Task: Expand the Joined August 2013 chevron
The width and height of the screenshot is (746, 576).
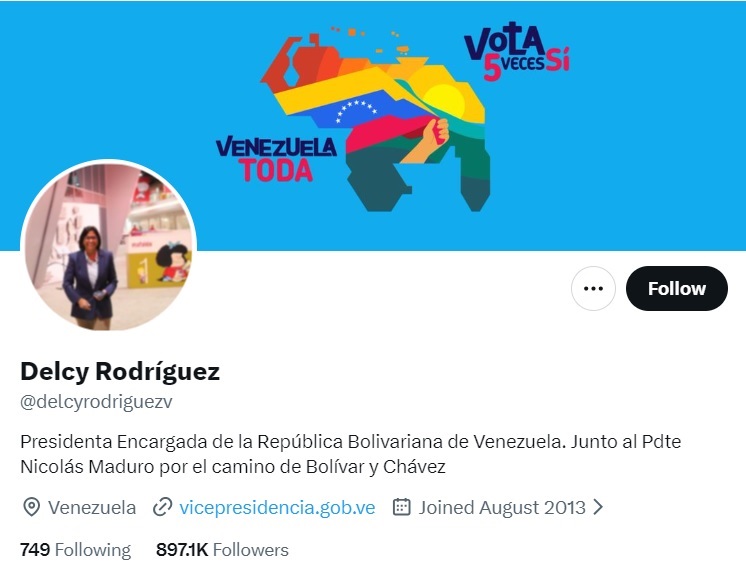Action: pyautogui.click(x=598, y=508)
